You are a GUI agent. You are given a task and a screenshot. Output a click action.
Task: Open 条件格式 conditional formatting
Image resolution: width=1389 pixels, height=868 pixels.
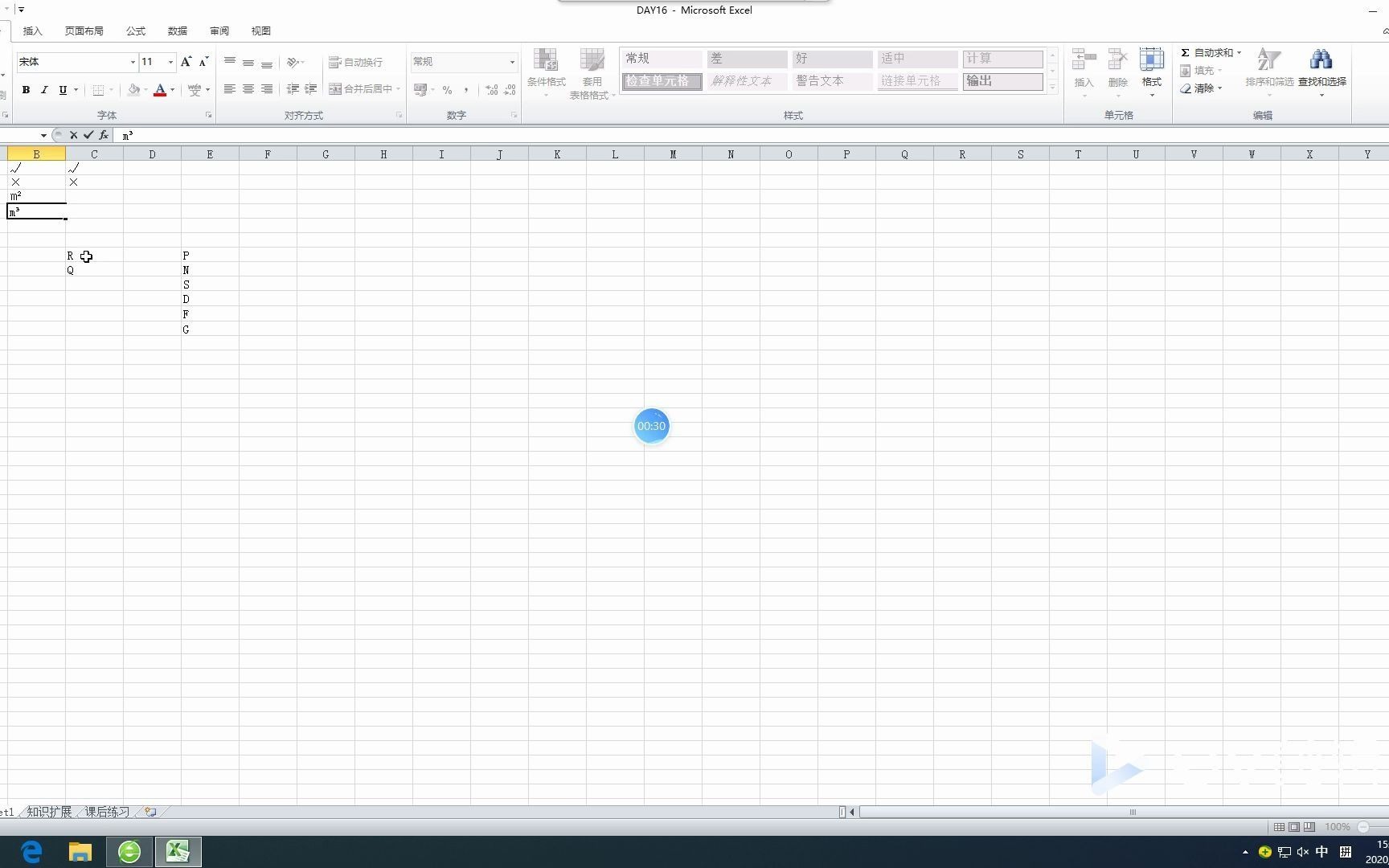tap(547, 73)
